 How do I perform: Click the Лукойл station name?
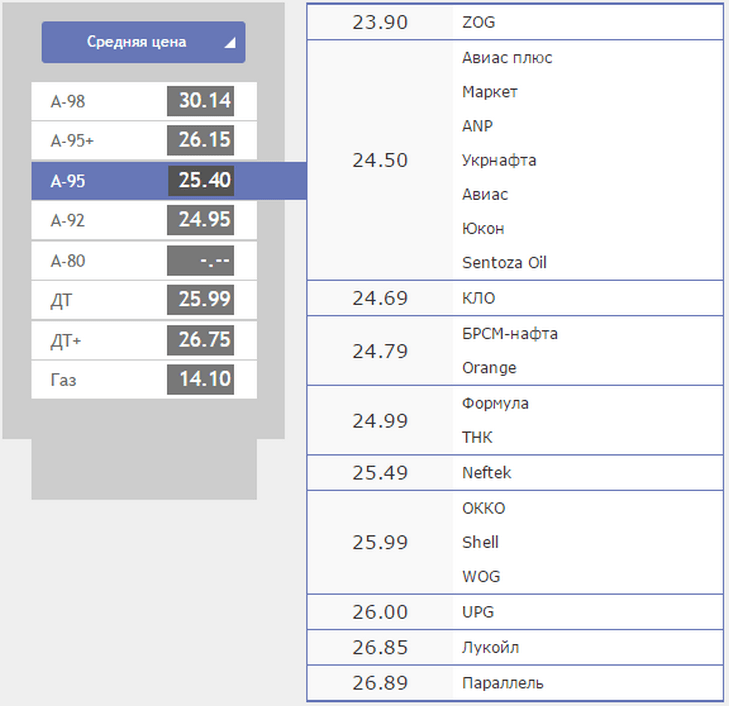[490, 648]
